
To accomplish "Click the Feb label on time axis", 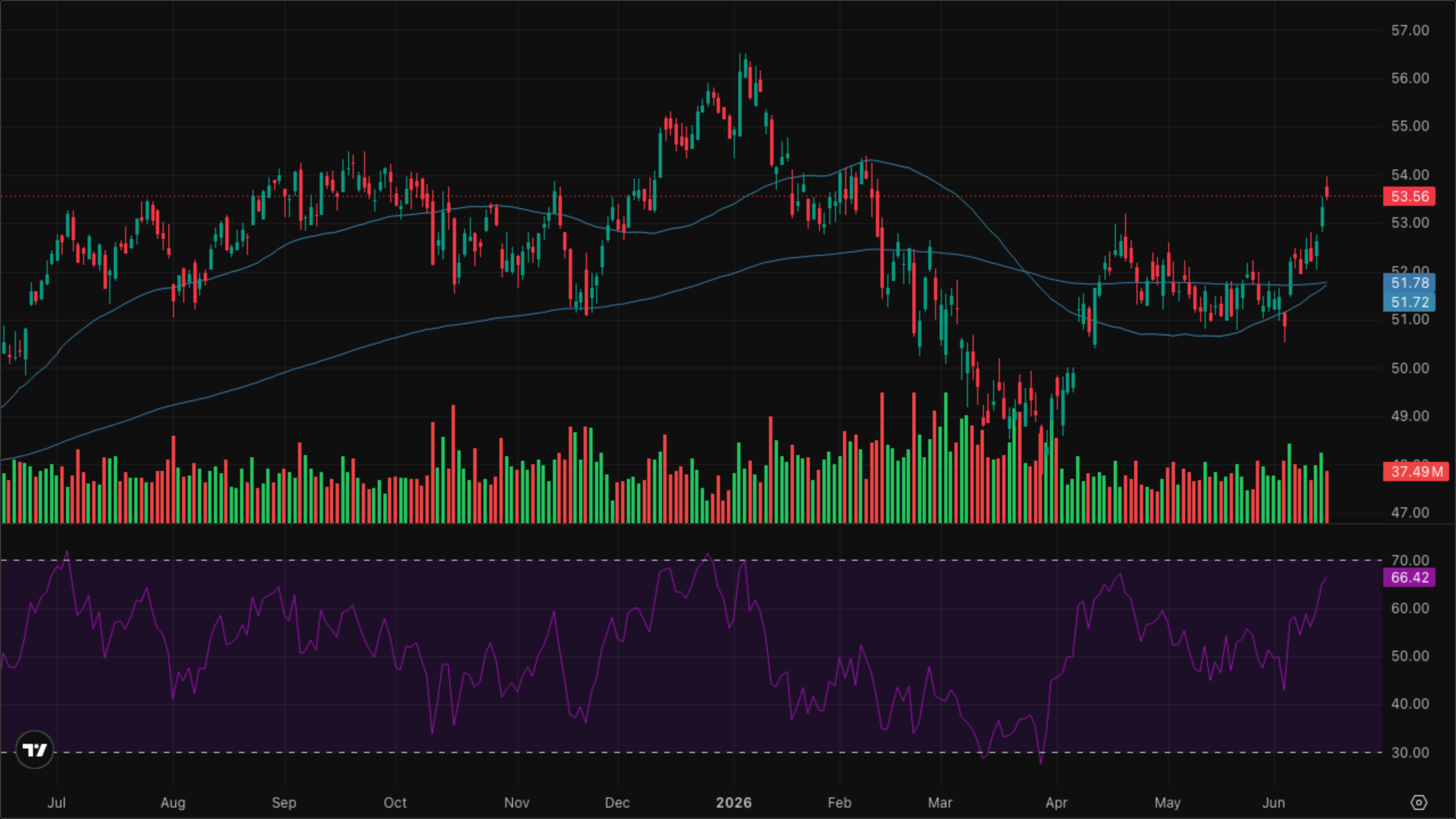I will click(x=839, y=803).
